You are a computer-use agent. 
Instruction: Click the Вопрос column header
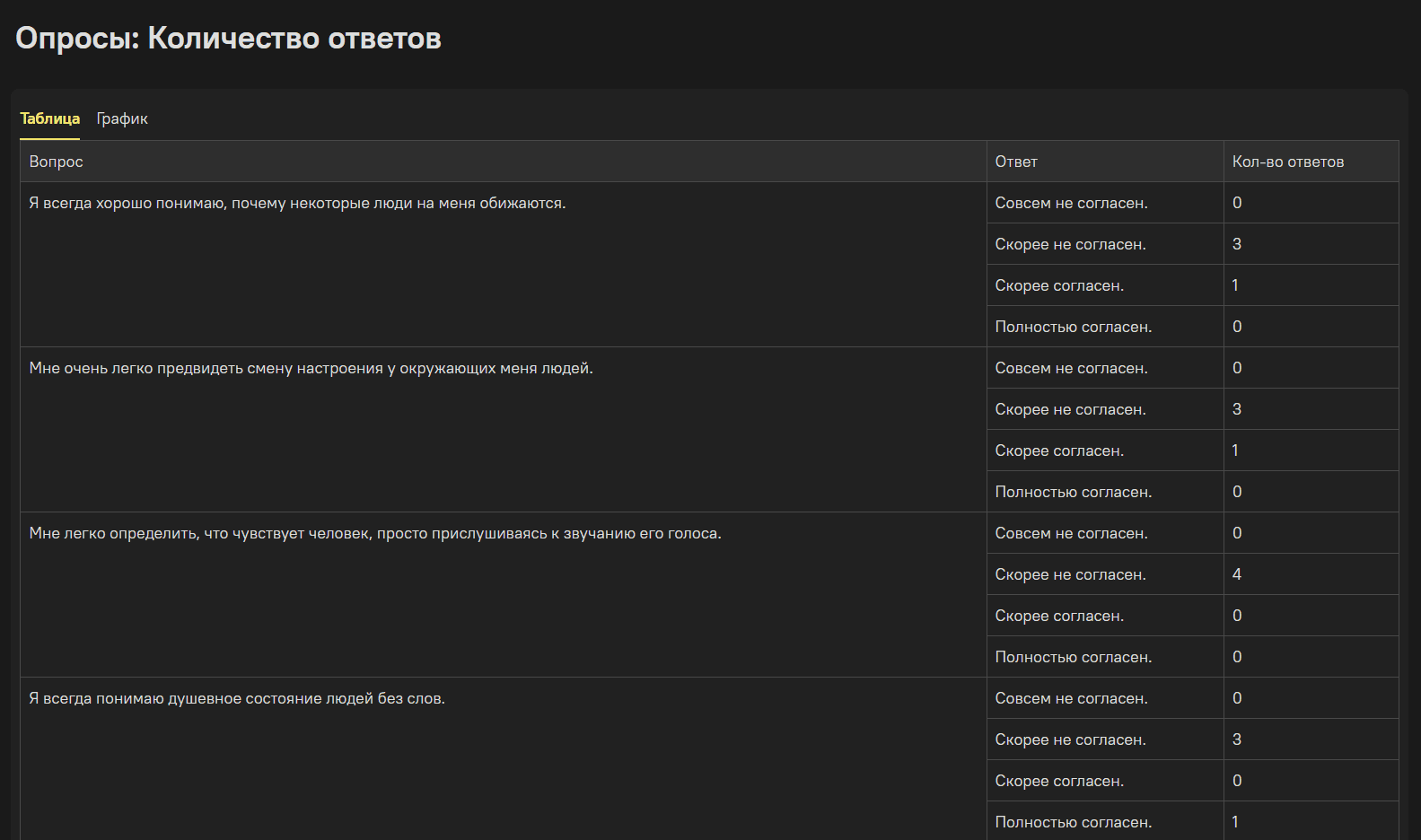pos(56,162)
